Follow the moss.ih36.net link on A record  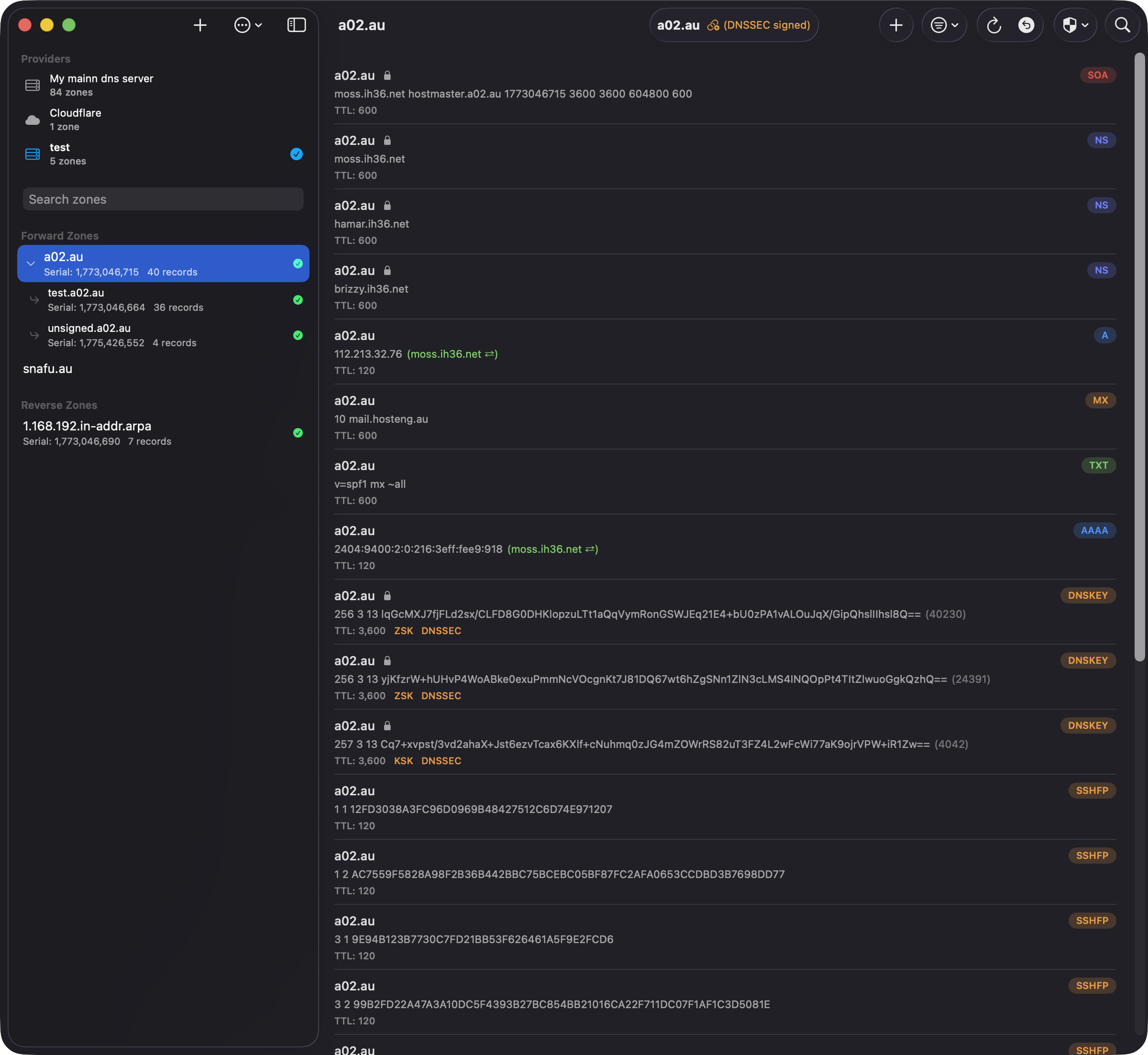[x=452, y=354]
